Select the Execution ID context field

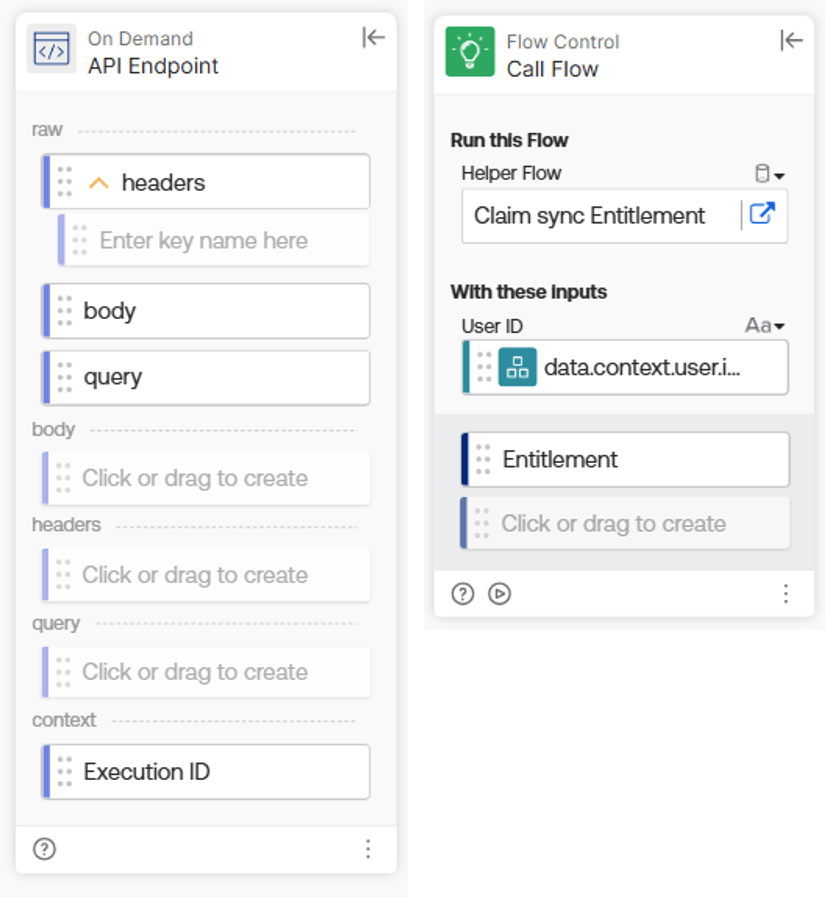pos(206,772)
